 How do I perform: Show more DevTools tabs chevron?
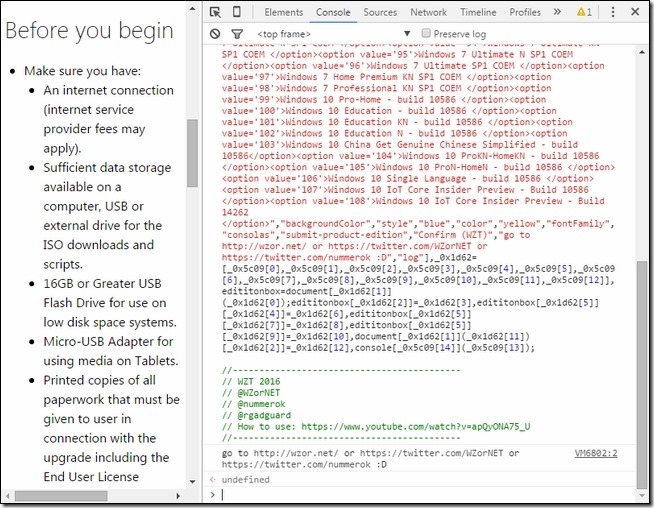click(557, 12)
